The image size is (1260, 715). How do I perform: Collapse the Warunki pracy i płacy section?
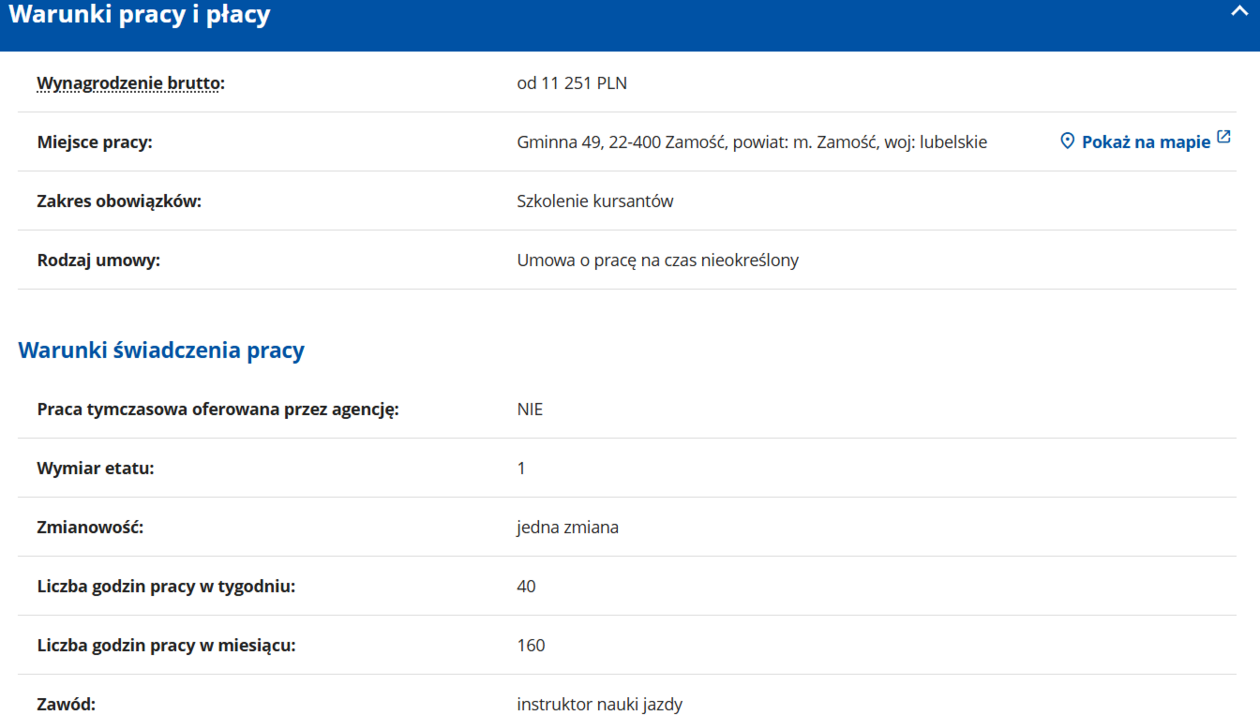(1239, 12)
